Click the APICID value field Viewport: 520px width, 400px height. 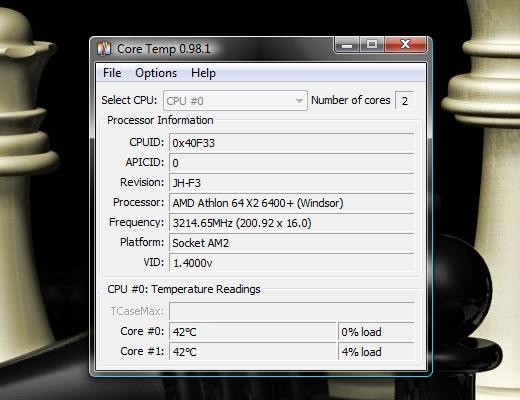tap(292, 163)
